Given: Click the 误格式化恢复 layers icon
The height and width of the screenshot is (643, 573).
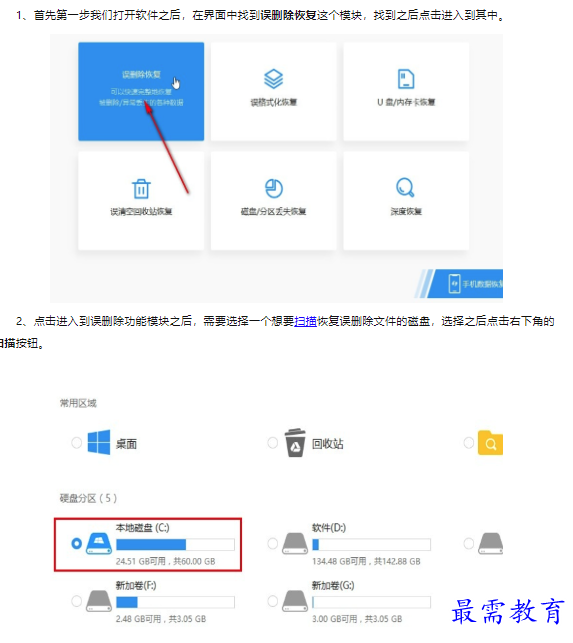Looking at the screenshot, I should (x=274, y=79).
